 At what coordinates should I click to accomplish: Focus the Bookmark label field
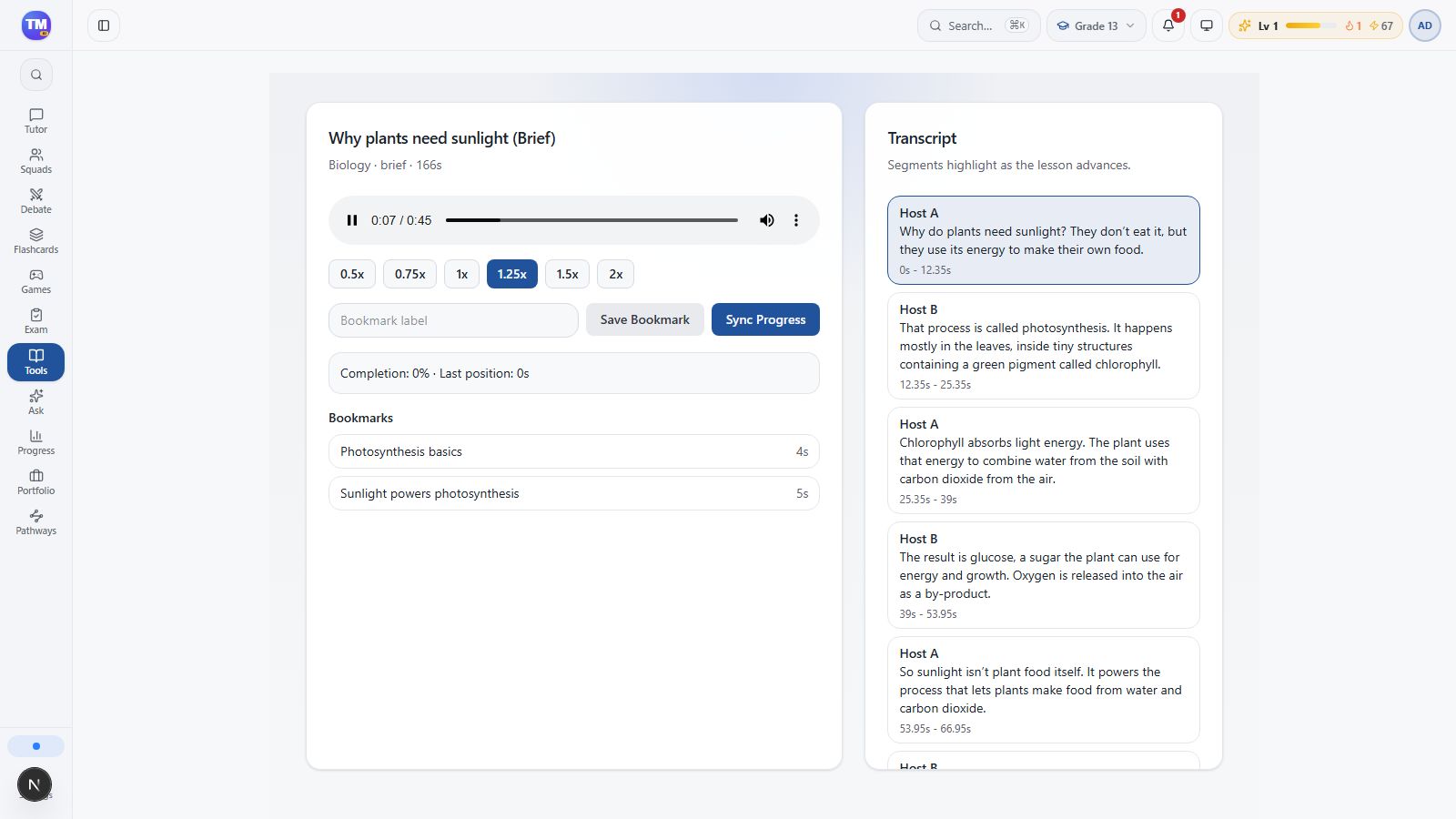pos(453,320)
